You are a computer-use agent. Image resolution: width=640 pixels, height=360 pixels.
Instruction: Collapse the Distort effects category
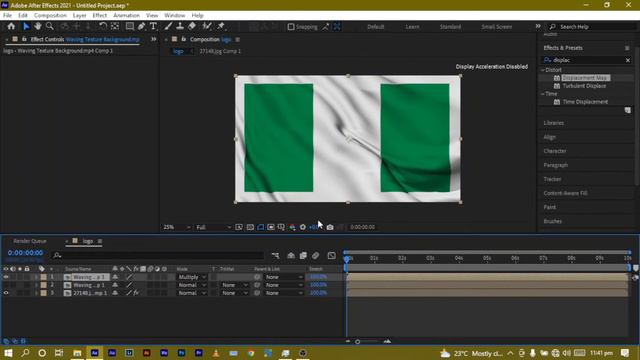click(543, 70)
